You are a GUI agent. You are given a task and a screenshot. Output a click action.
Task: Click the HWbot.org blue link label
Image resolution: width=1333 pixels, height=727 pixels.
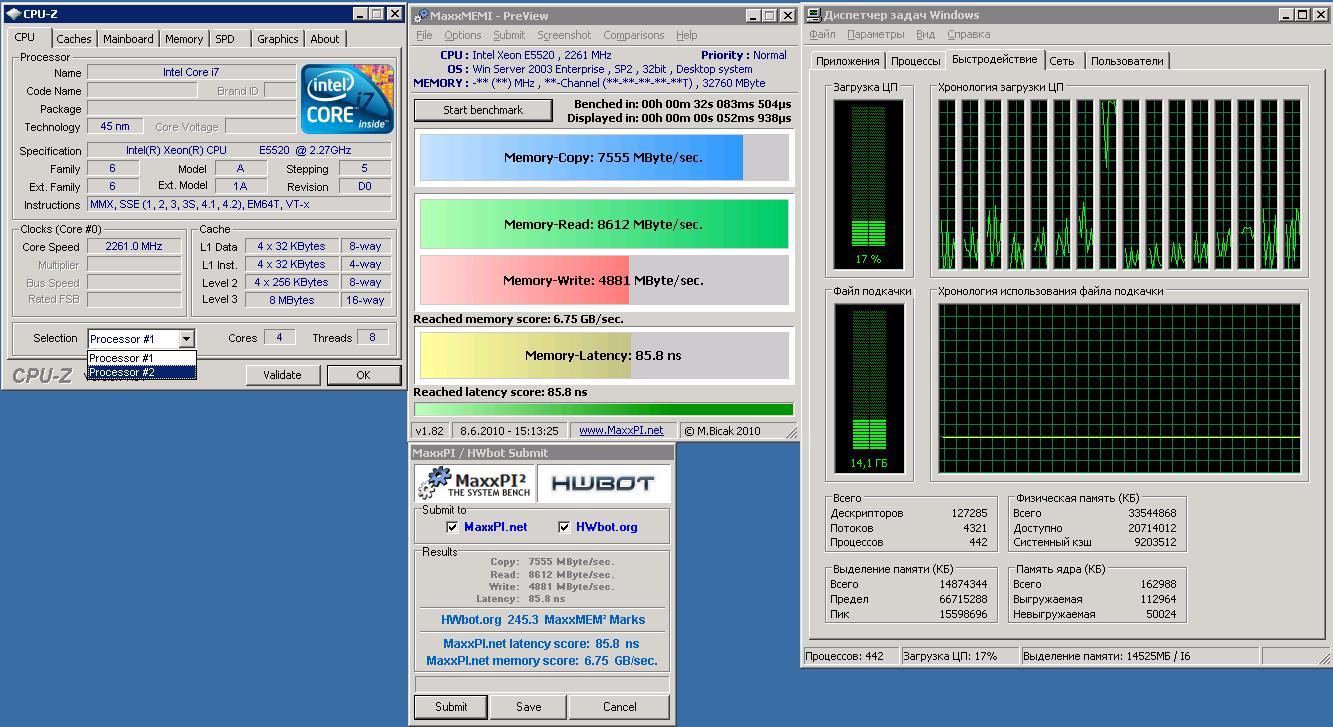coord(606,527)
